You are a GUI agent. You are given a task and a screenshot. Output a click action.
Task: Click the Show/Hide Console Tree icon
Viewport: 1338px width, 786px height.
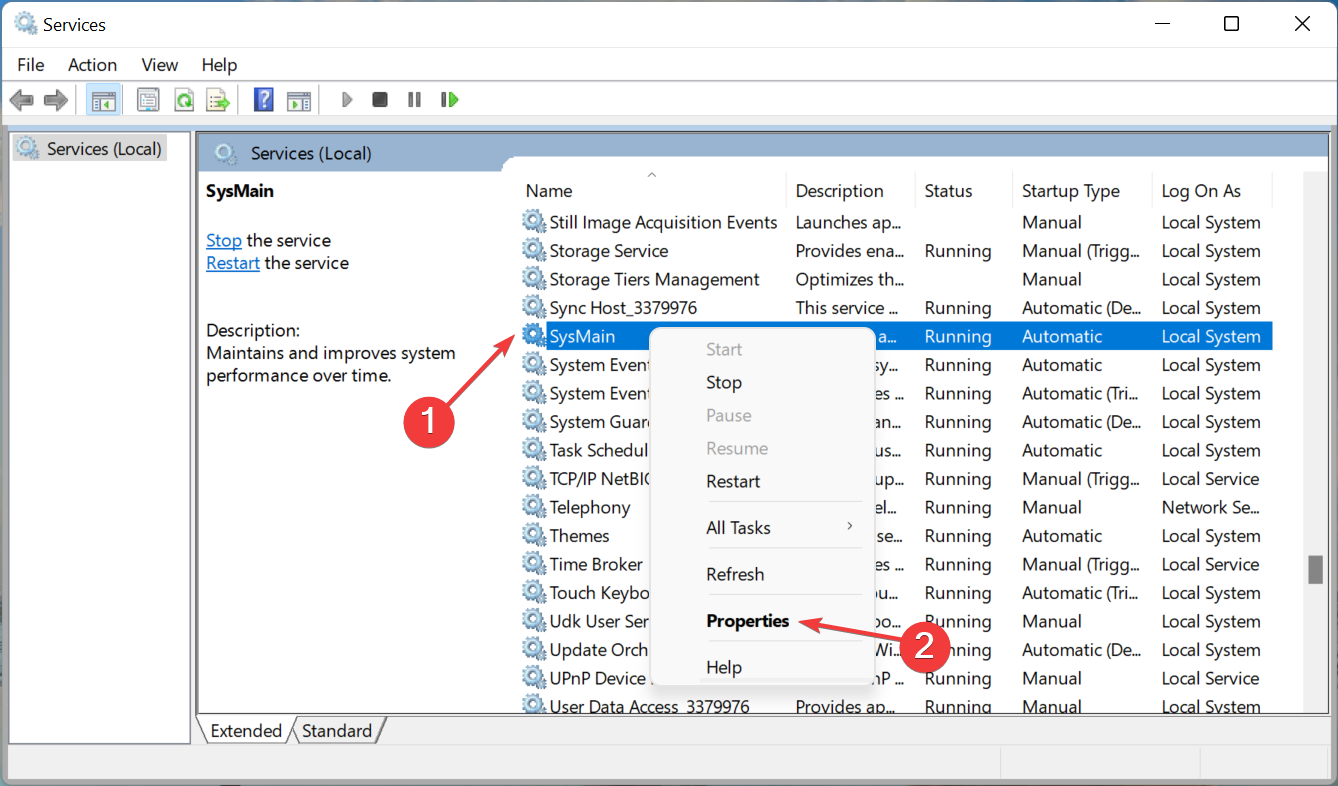point(103,99)
